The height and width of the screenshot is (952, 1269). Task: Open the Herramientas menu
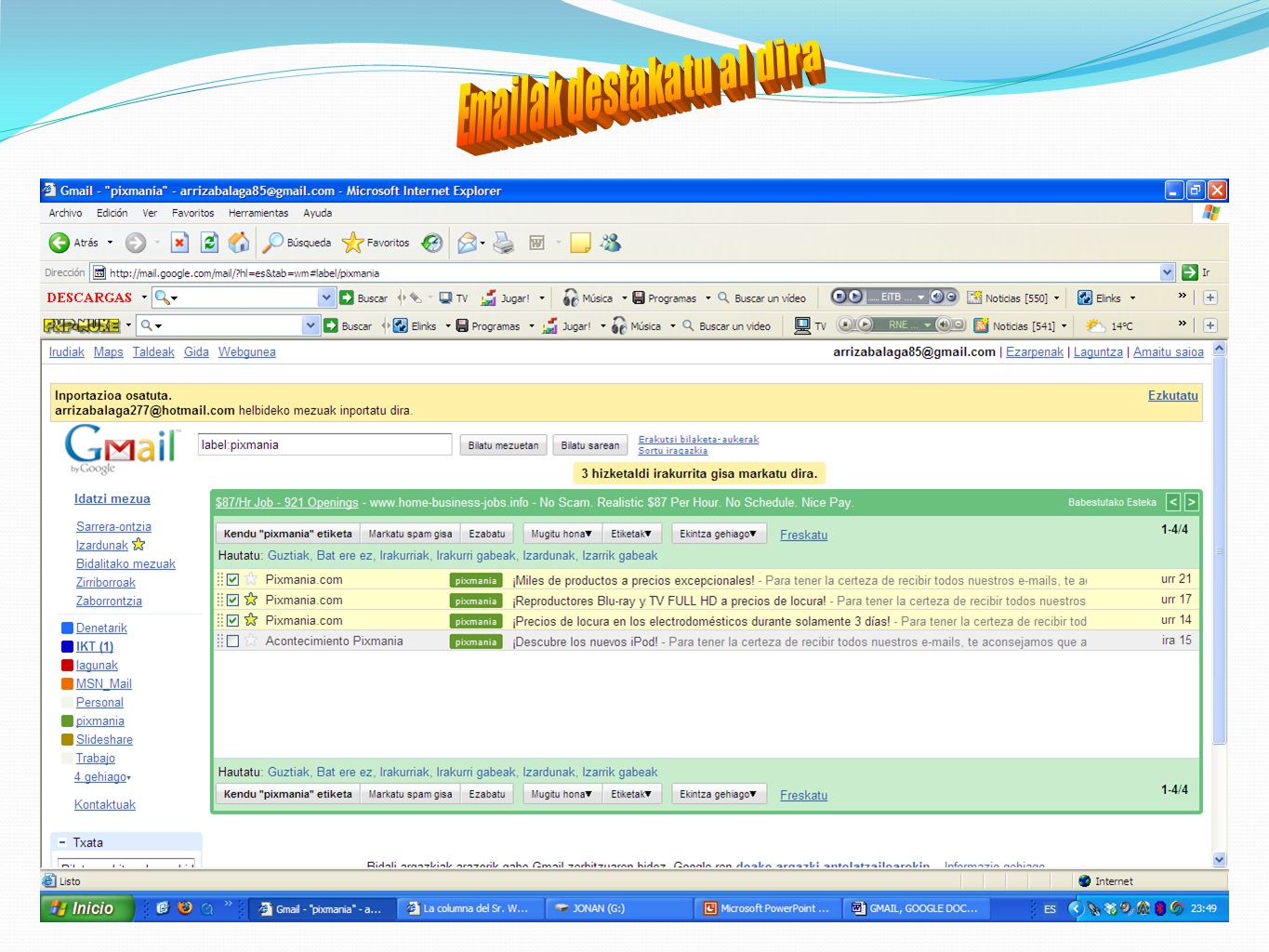(258, 213)
